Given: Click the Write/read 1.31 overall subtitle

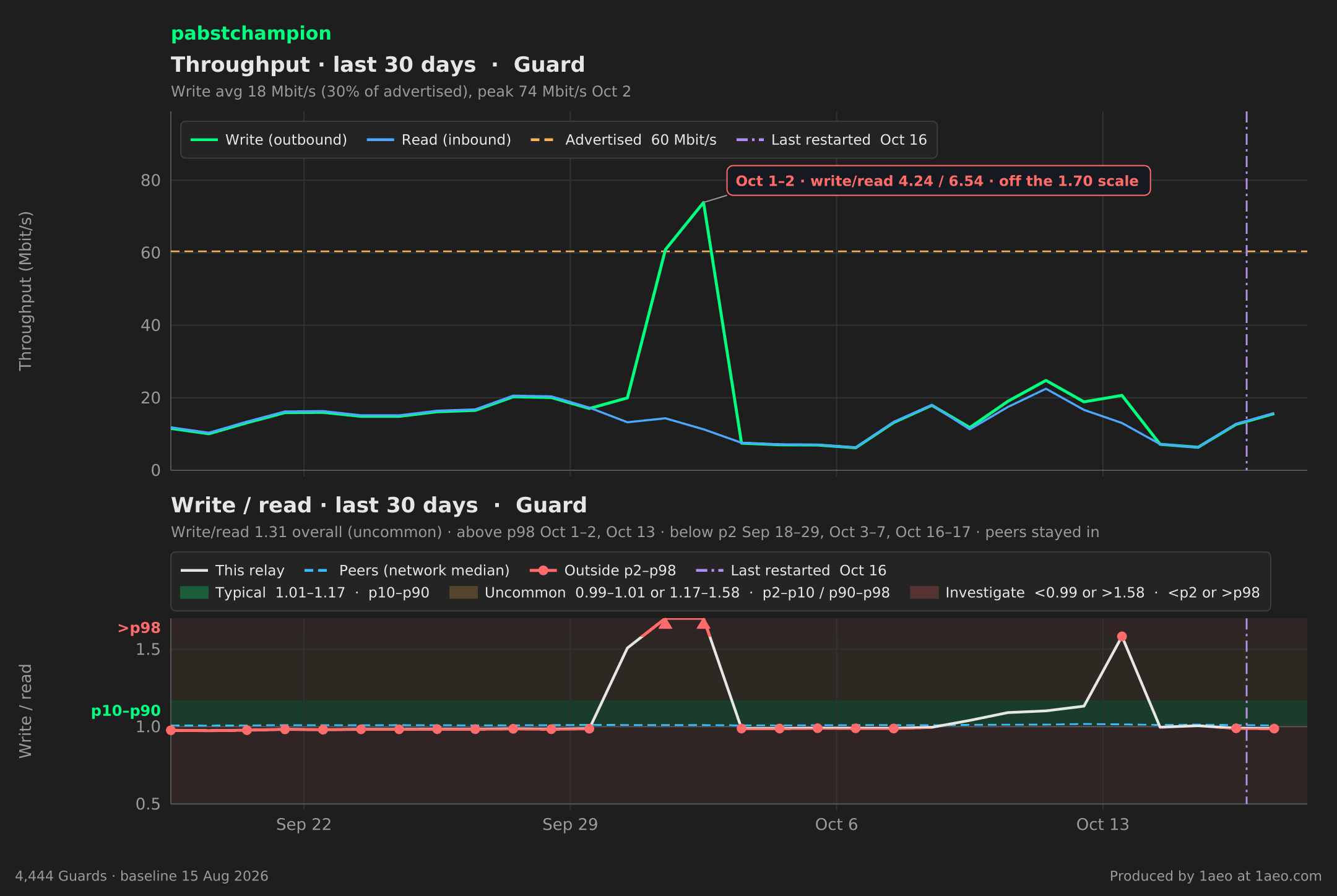Looking at the screenshot, I should [635, 532].
